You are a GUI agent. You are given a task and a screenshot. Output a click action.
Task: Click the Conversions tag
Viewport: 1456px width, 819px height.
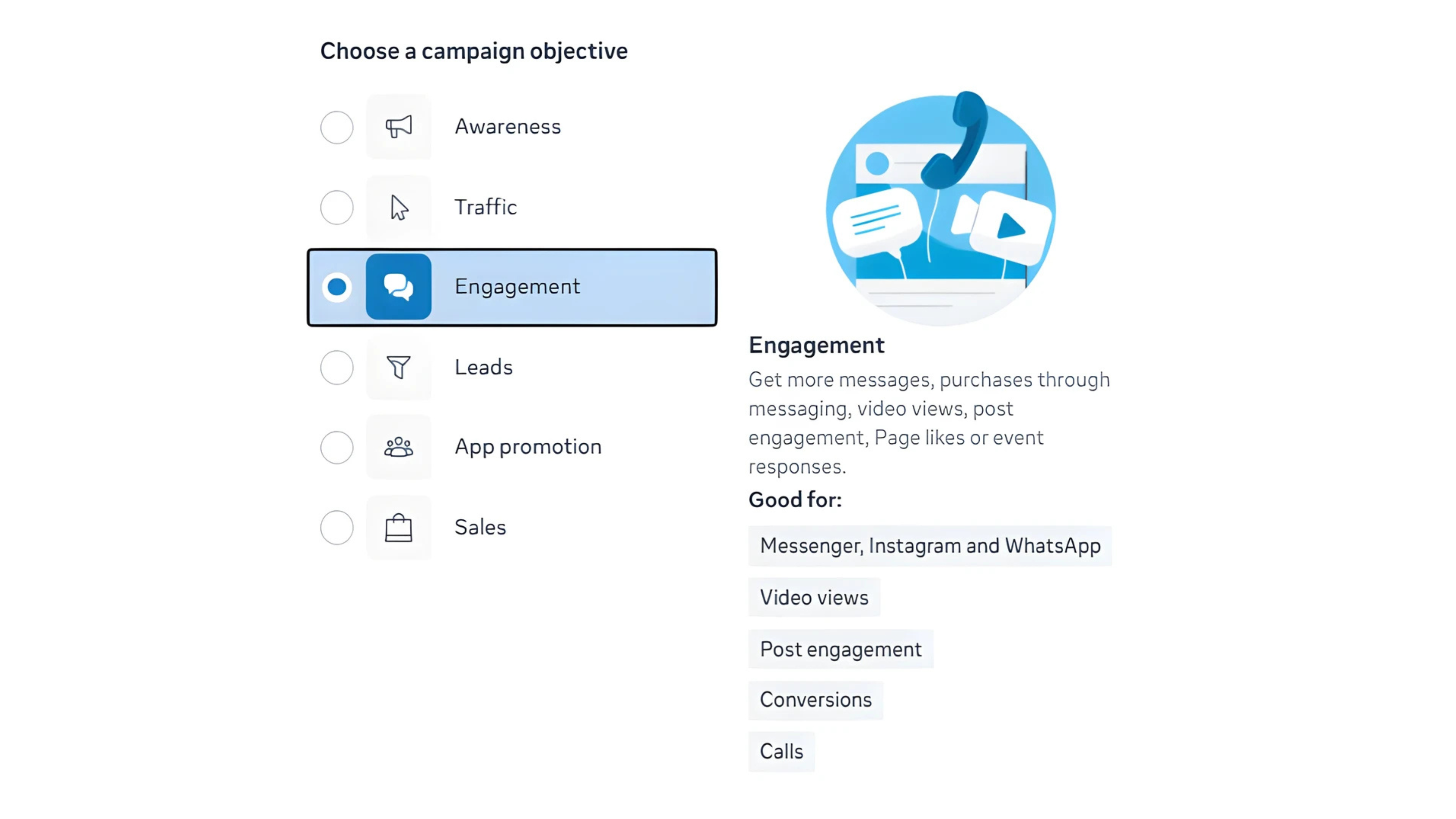(816, 700)
